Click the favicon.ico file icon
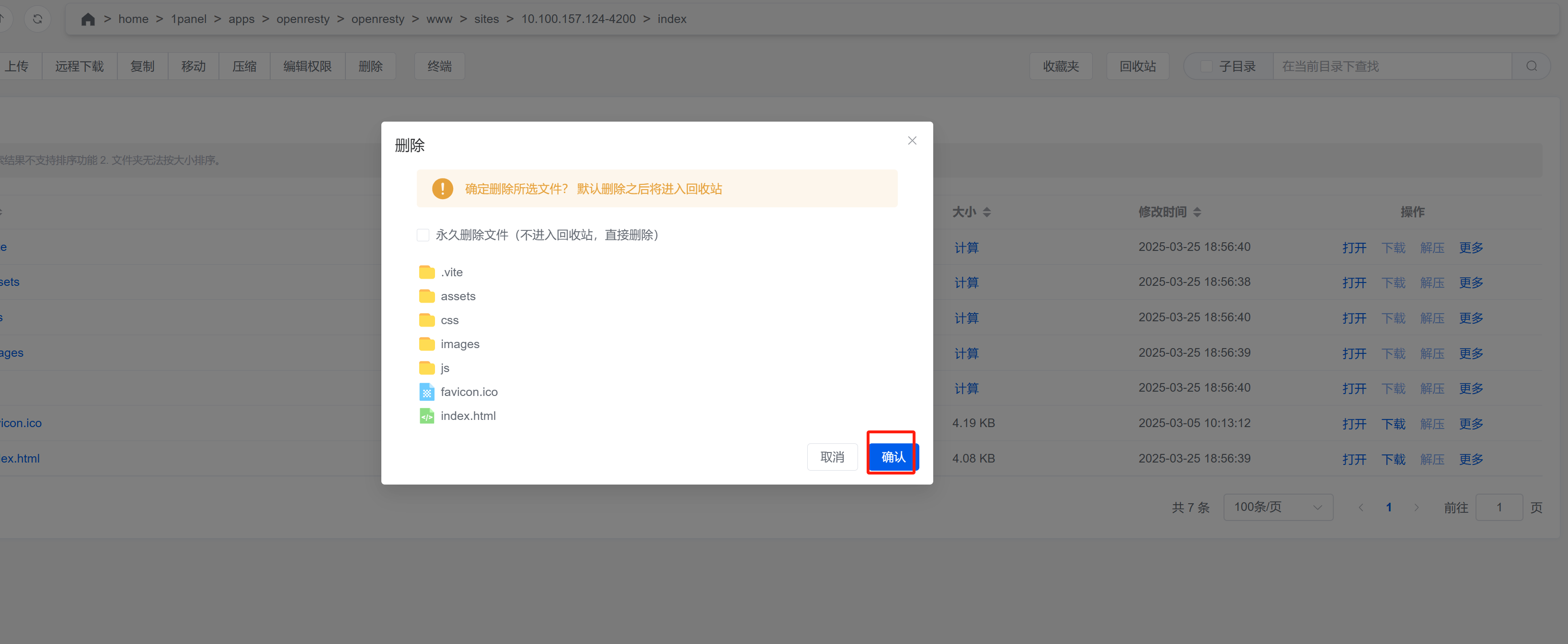Screen dimensions: 1568x644 (x=427, y=392)
